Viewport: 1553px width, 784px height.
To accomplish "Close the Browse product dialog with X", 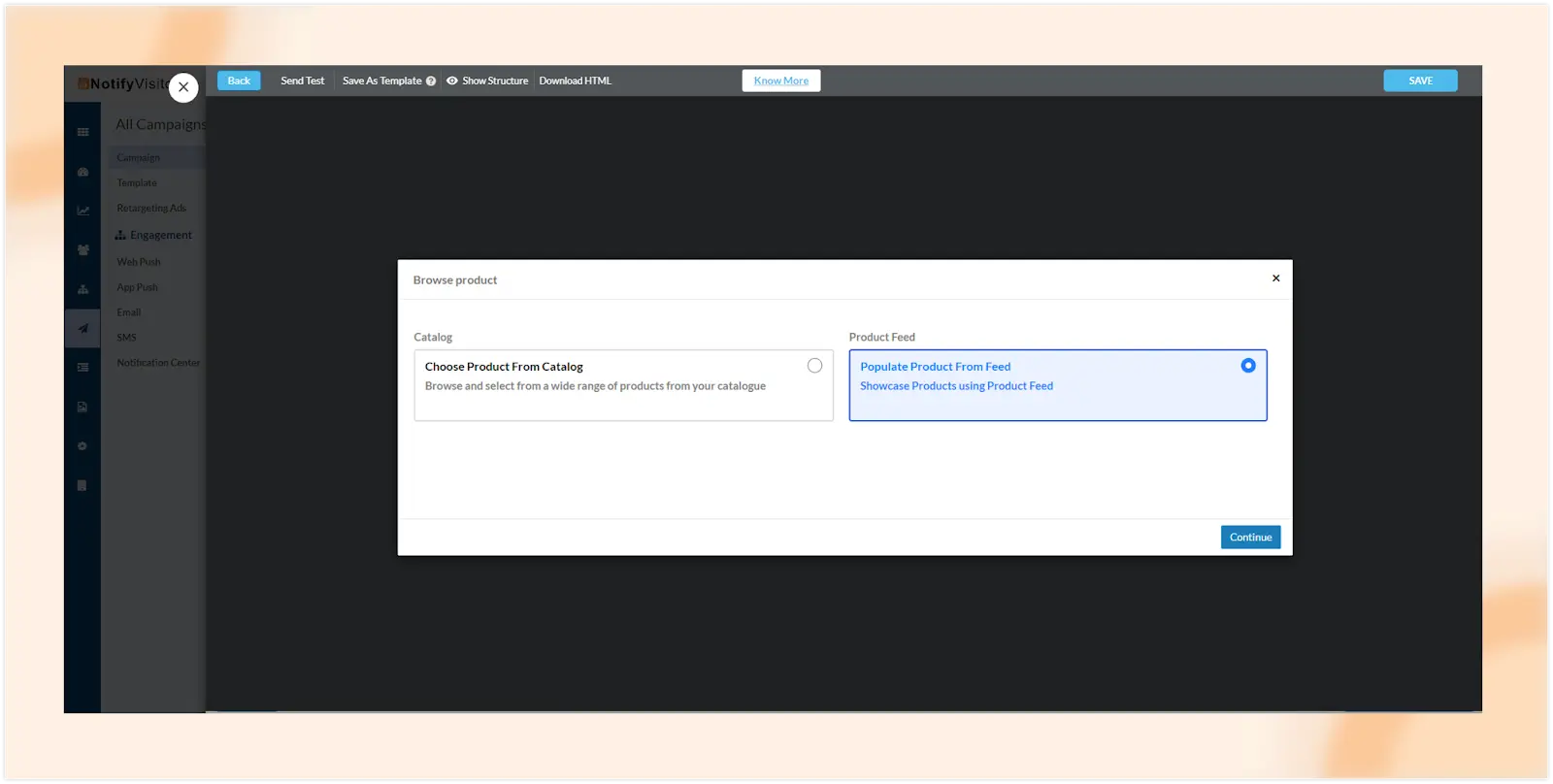I will 1275,278.
